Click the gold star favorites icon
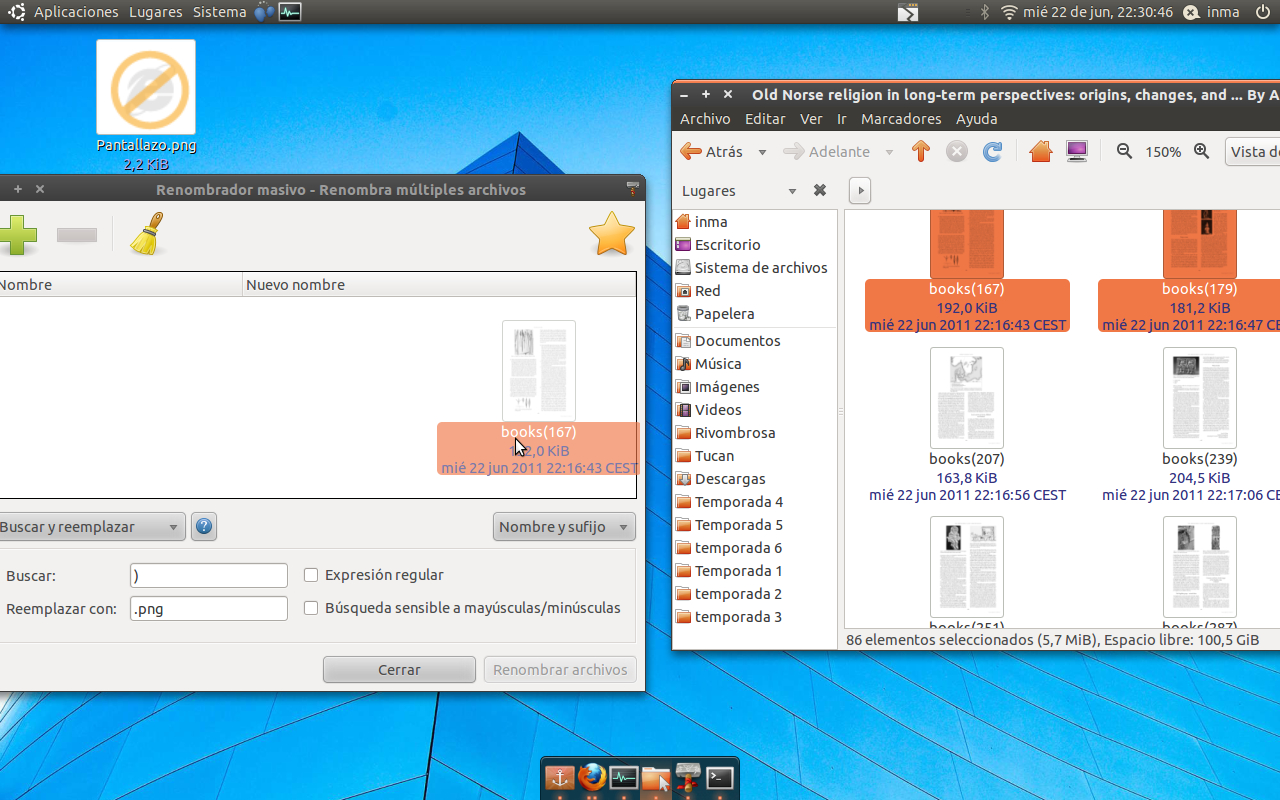 coord(612,234)
